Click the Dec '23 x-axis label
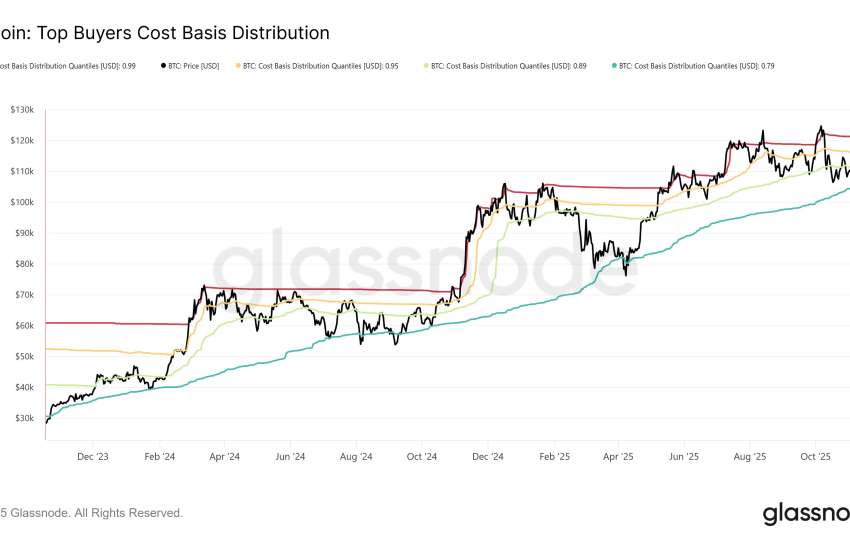 [x=92, y=457]
